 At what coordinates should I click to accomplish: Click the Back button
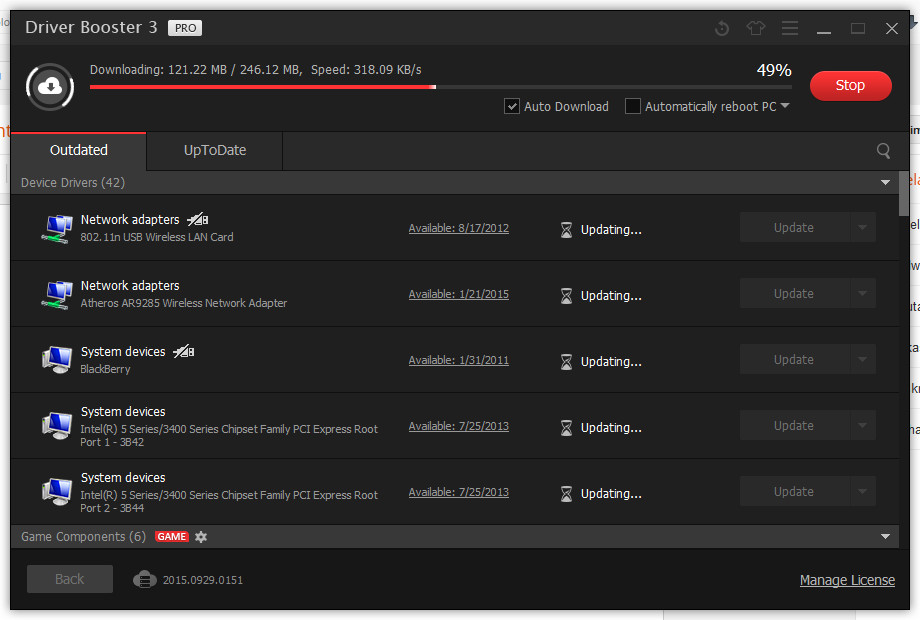(70, 579)
